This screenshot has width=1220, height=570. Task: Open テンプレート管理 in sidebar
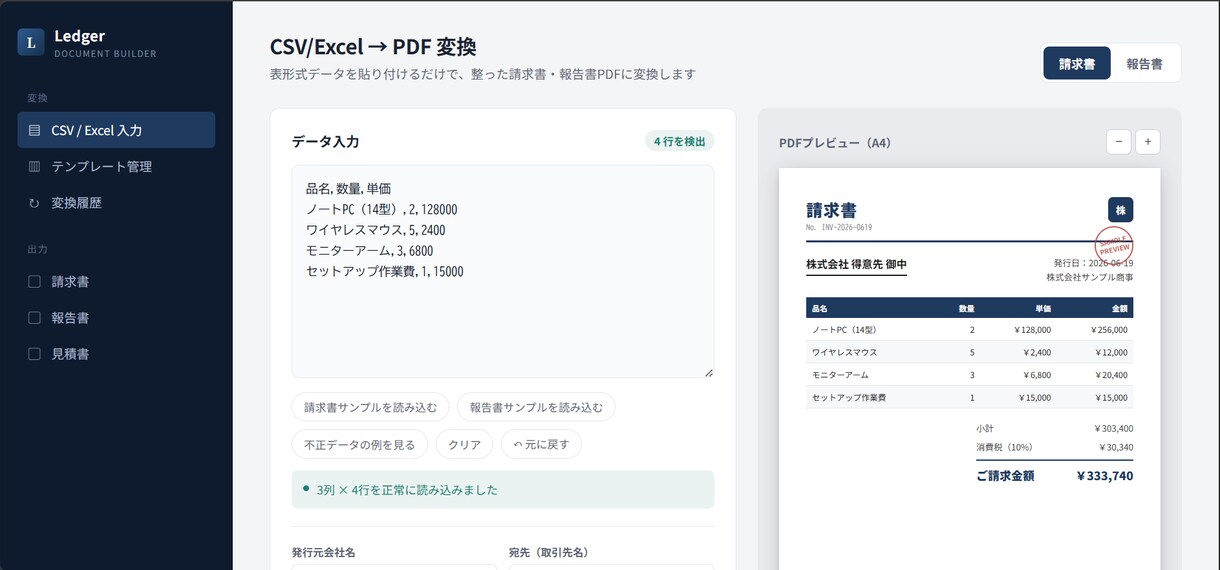tap(116, 166)
